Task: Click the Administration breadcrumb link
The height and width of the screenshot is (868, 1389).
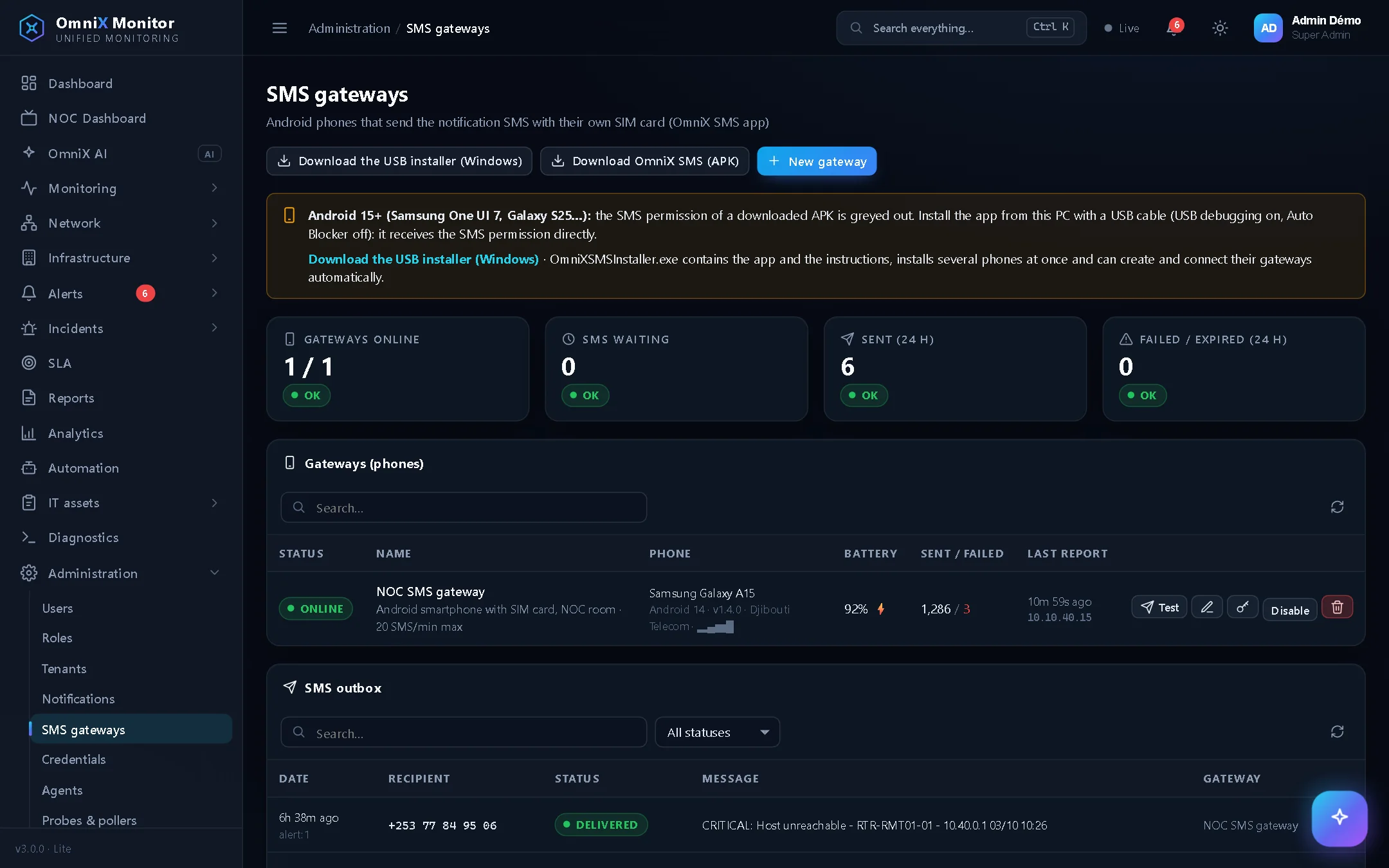Action: tap(349, 28)
